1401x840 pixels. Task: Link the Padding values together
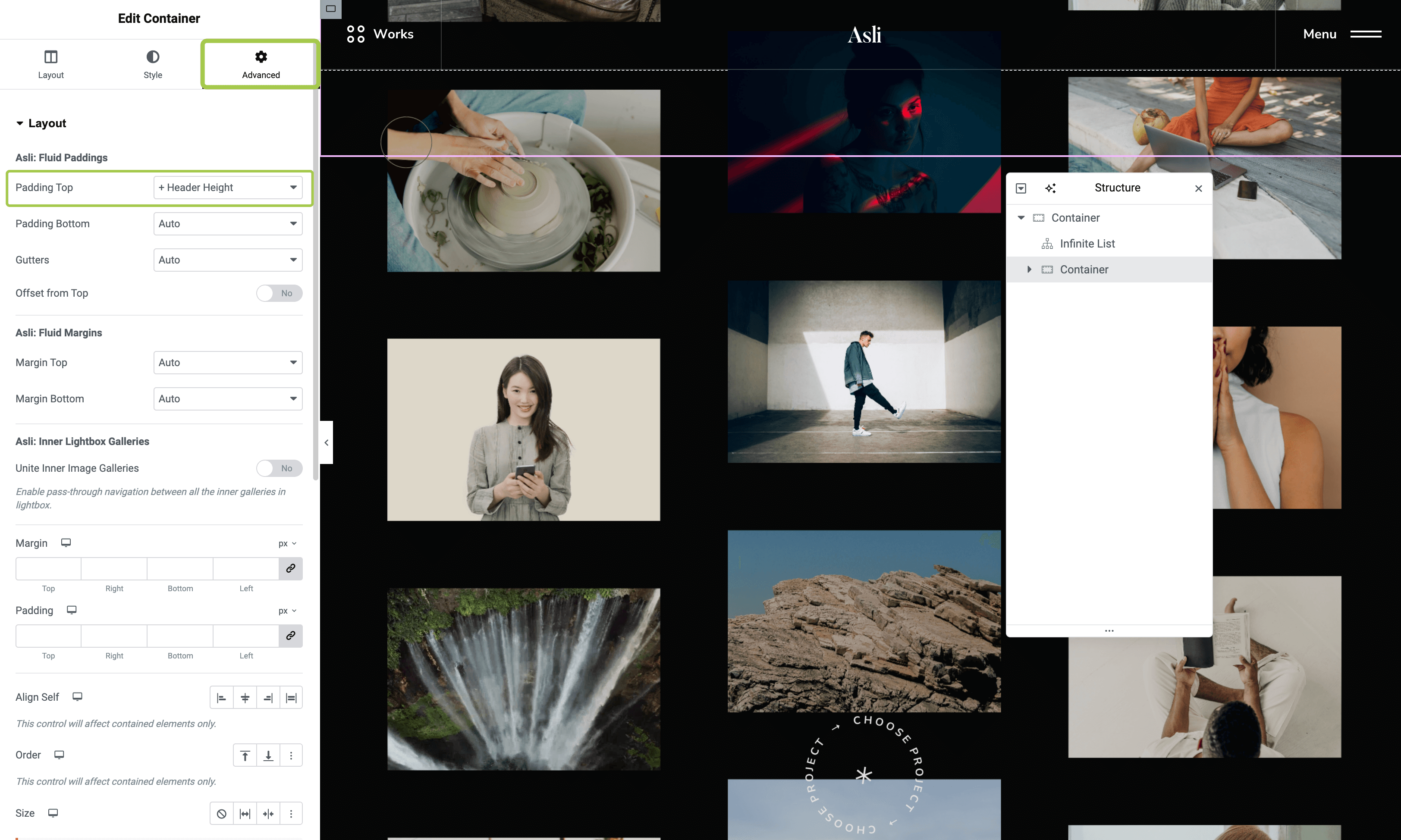(290, 636)
